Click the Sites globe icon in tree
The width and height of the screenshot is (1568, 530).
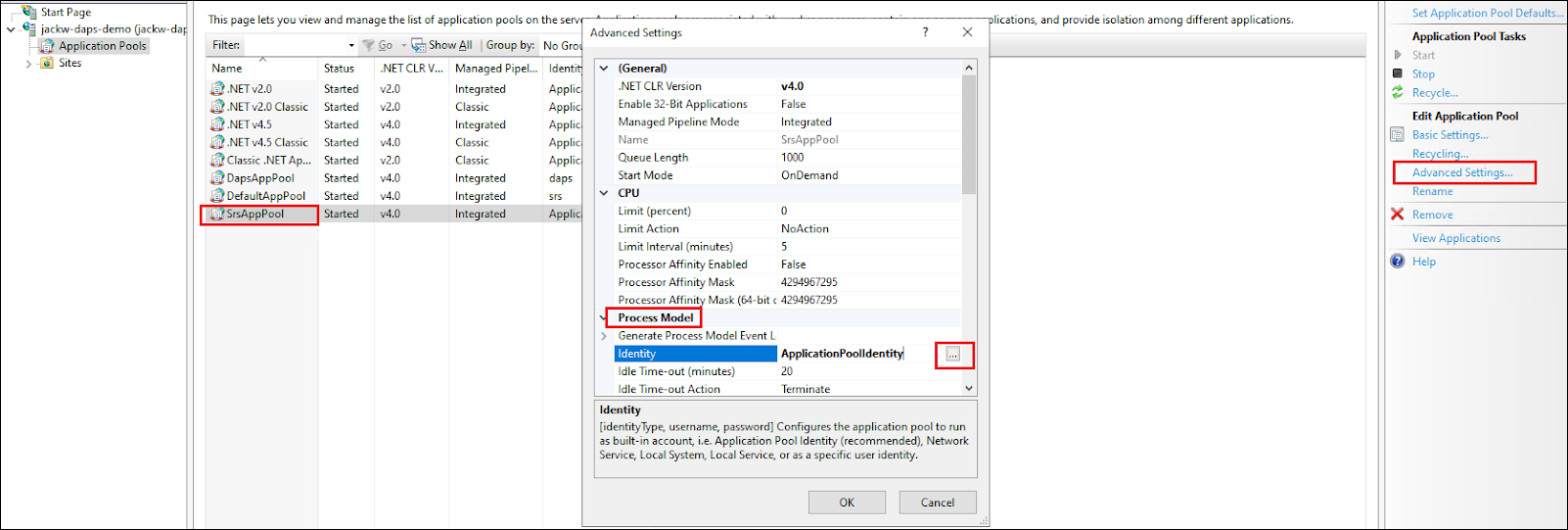[47, 63]
